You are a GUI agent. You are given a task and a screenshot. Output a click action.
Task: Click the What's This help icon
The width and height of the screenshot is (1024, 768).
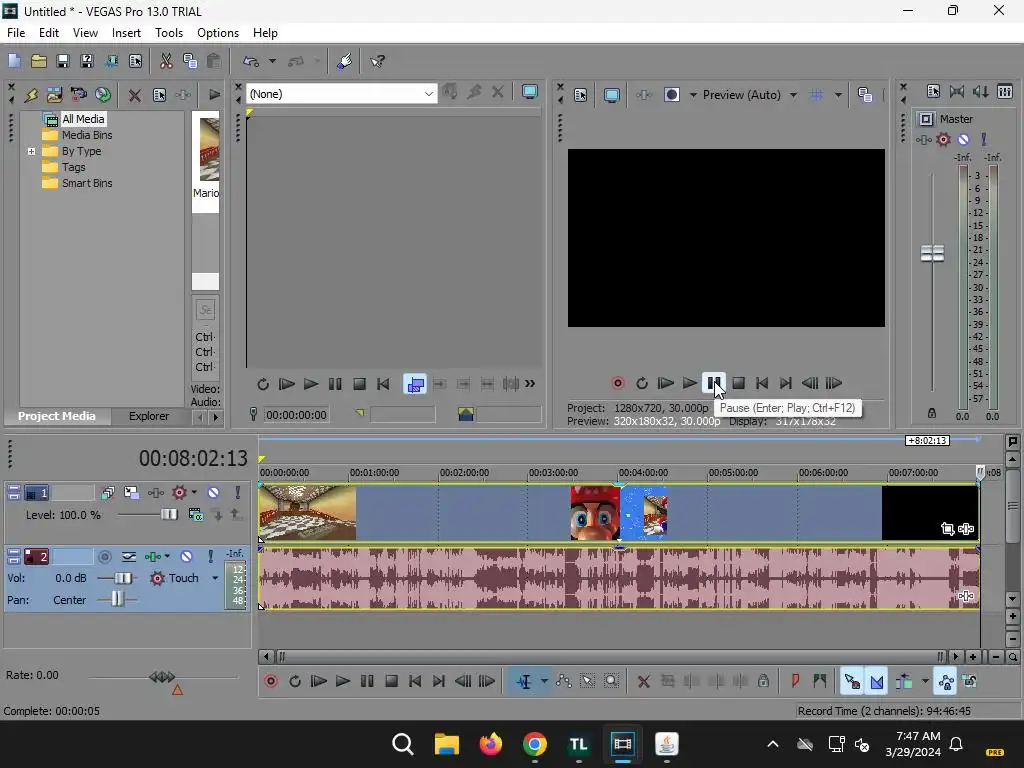(x=377, y=61)
